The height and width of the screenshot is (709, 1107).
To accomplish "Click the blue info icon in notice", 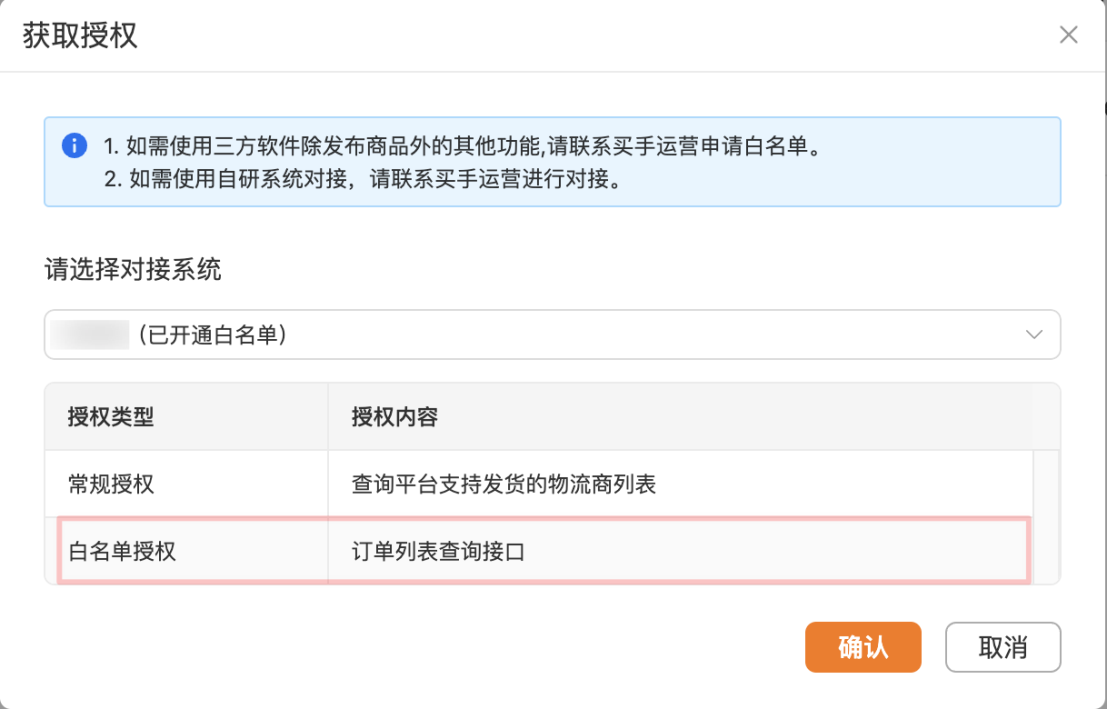I will point(74,147).
